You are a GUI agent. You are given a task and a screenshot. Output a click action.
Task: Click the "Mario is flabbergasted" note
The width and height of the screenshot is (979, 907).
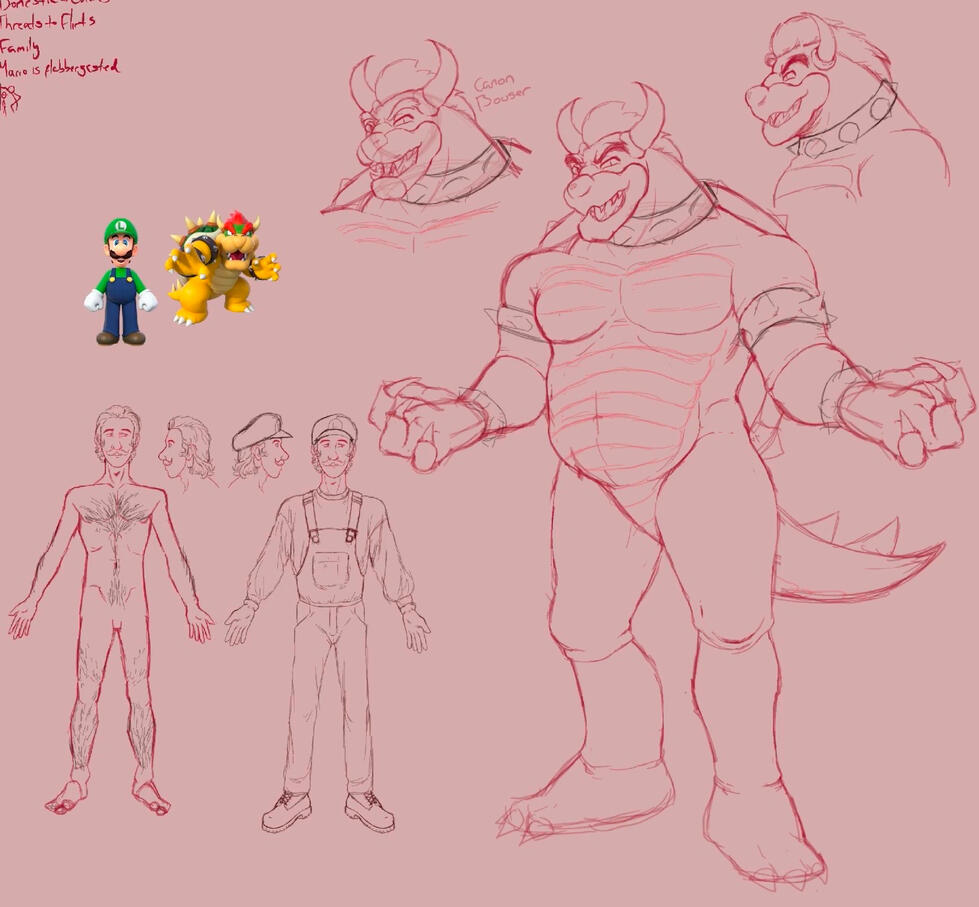point(60,69)
